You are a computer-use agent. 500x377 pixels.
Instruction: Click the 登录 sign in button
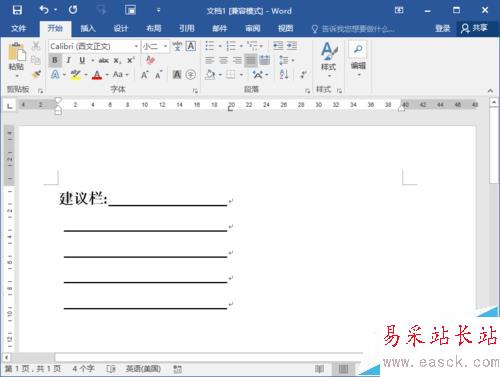click(443, 28)
